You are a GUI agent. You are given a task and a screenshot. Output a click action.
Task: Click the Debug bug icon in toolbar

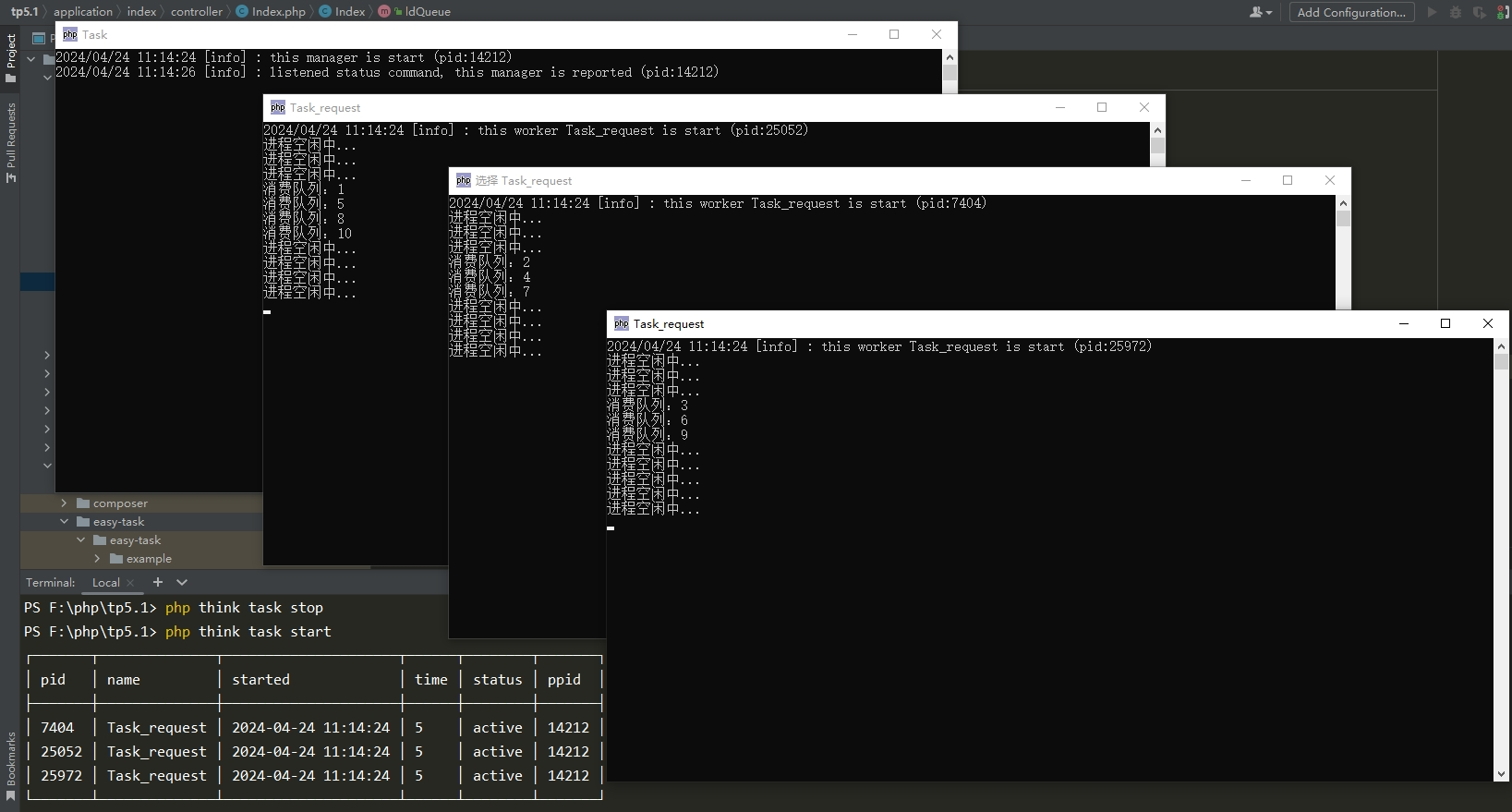(1456, 12)
